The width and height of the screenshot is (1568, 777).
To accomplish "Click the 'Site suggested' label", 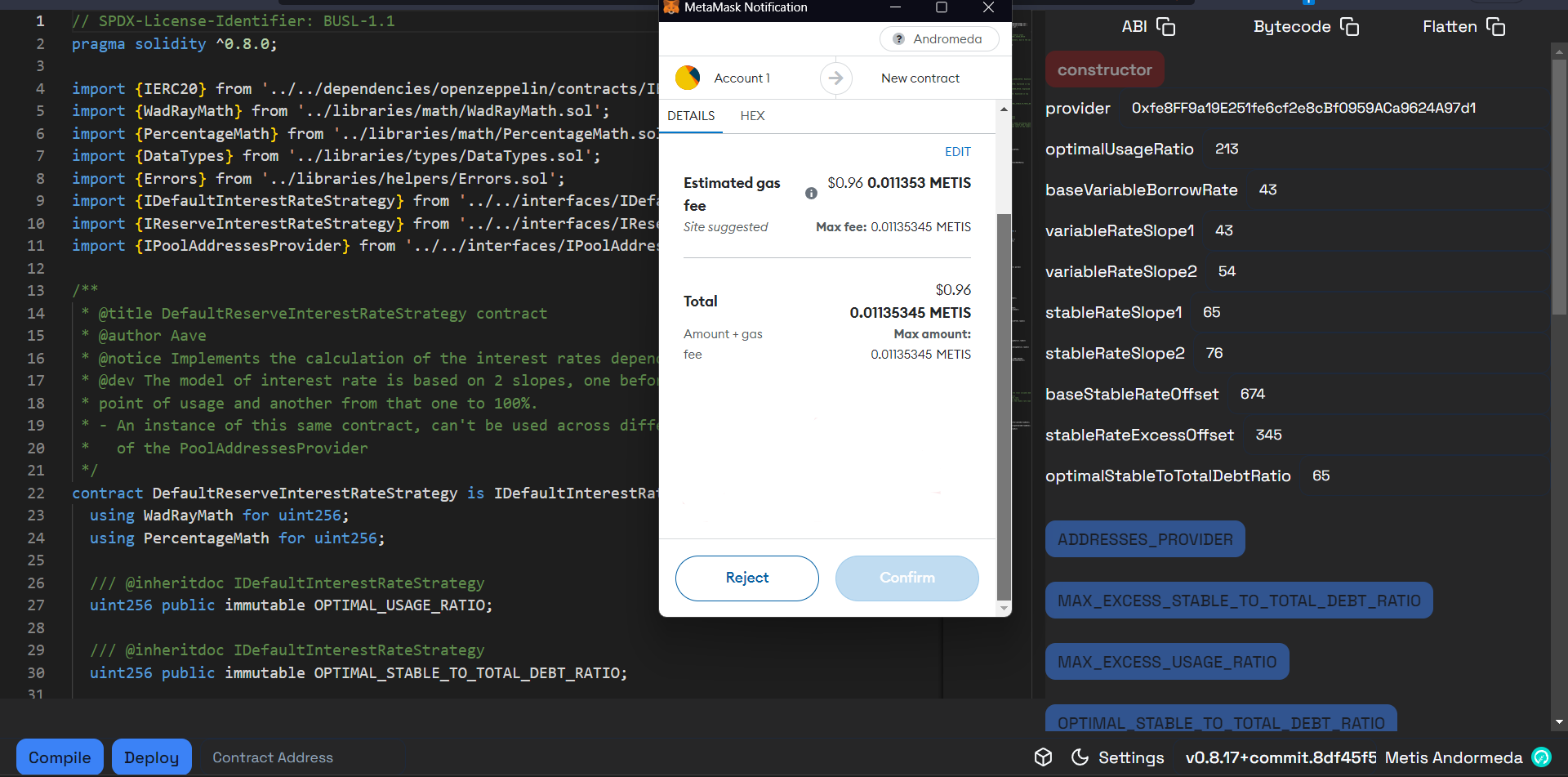I will (725, 227).
